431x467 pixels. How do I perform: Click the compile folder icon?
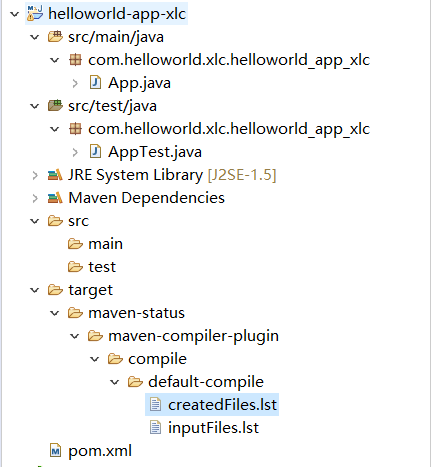point(115,359)
